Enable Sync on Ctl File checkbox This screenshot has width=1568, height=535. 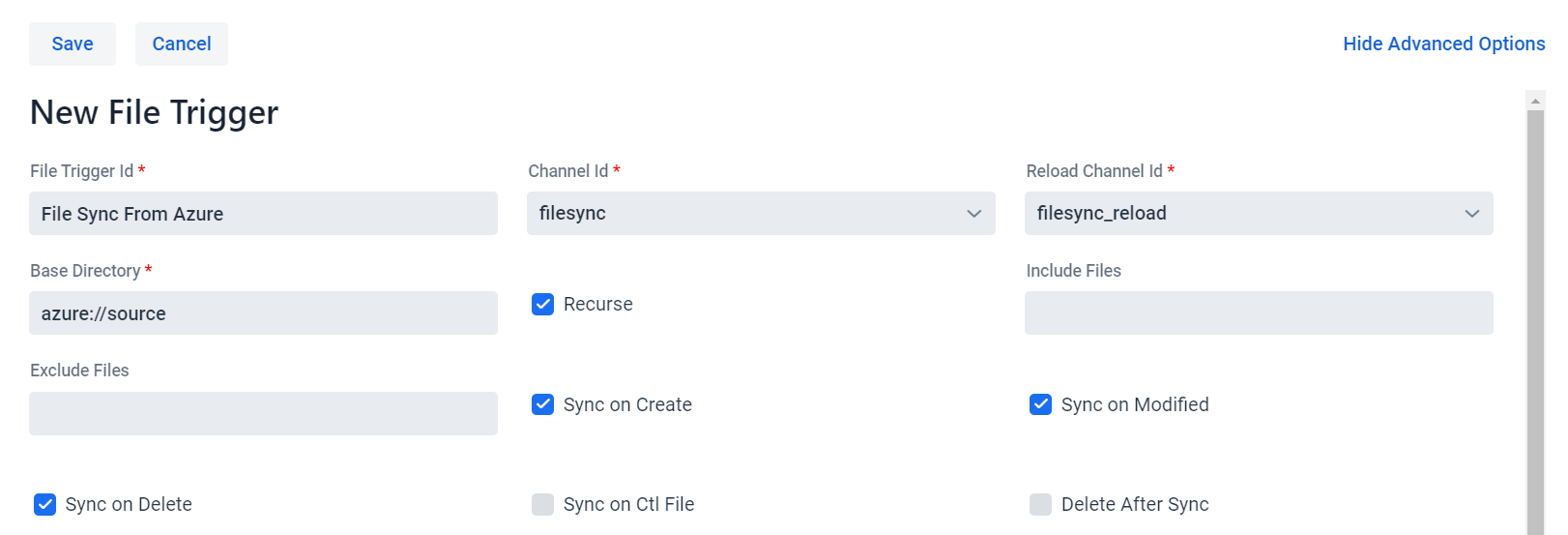tap(543, 504)
